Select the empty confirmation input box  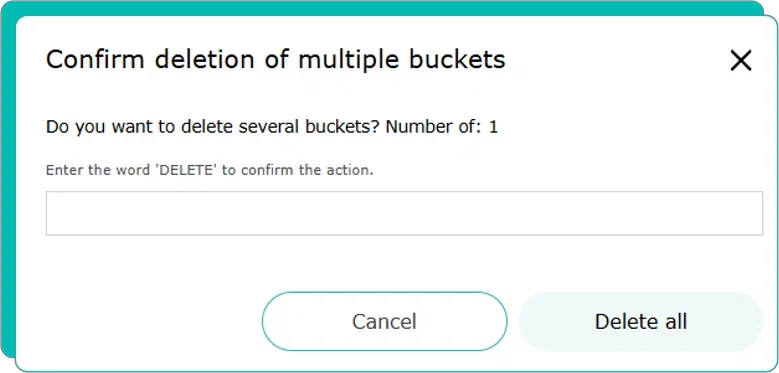pyautogui.click(x=404, y=213)
